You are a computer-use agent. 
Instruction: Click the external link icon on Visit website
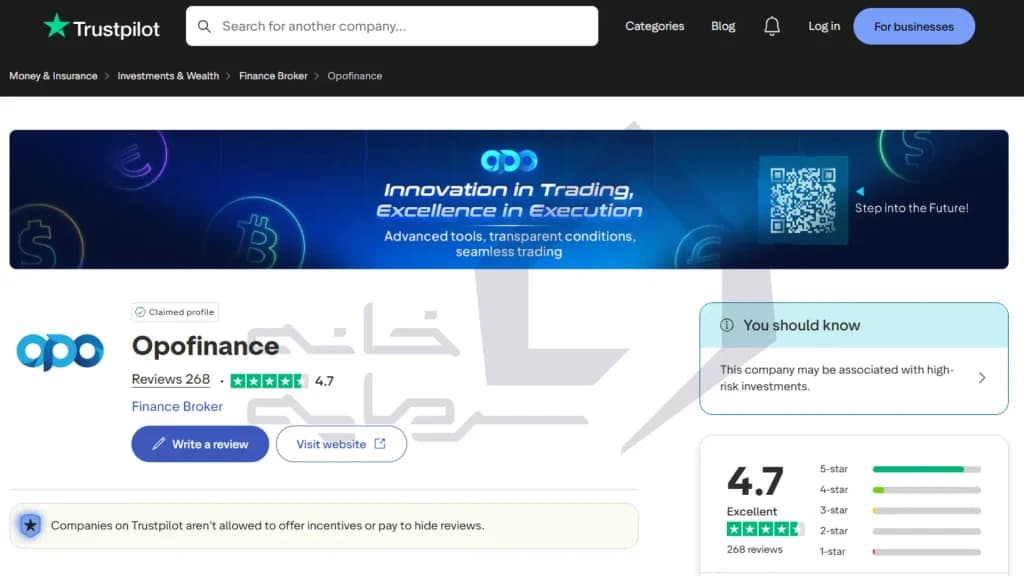[380, 444]
